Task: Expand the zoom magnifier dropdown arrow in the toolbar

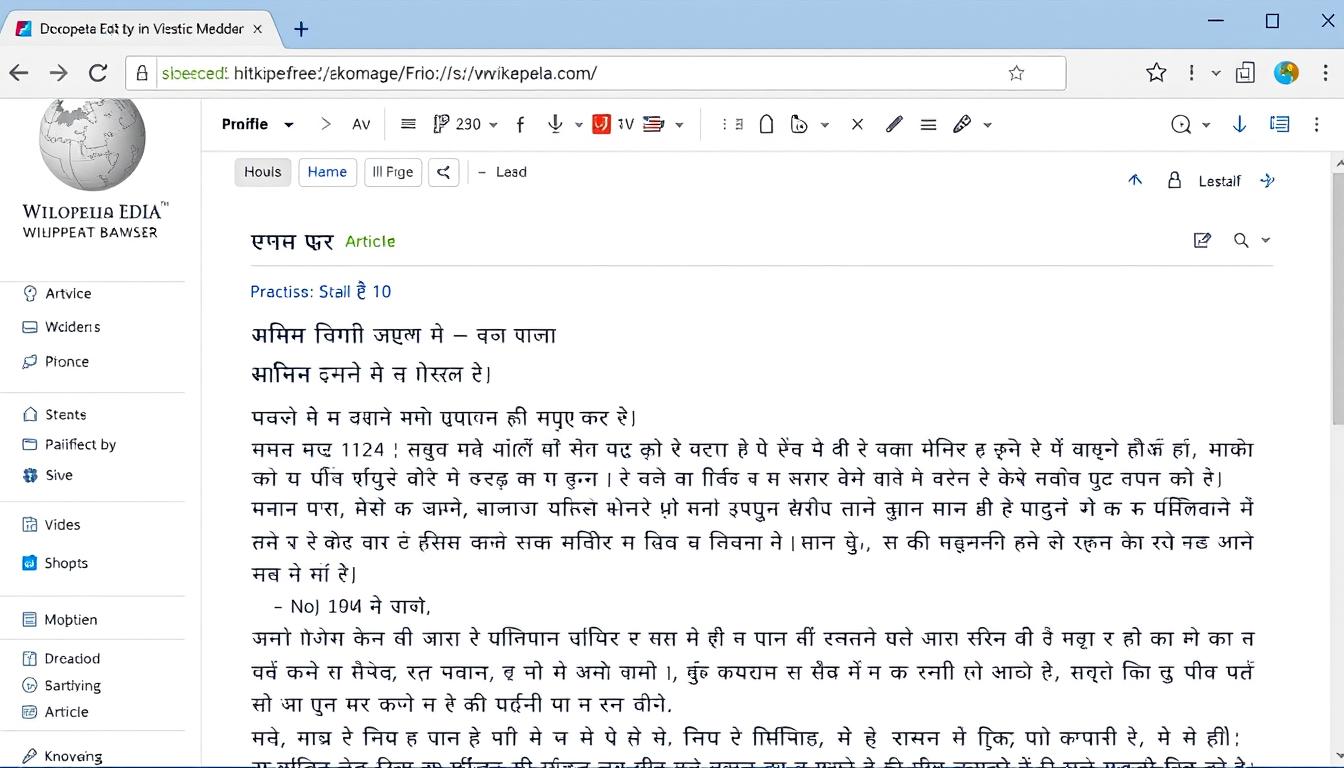Action: (x=1206, y=125)
